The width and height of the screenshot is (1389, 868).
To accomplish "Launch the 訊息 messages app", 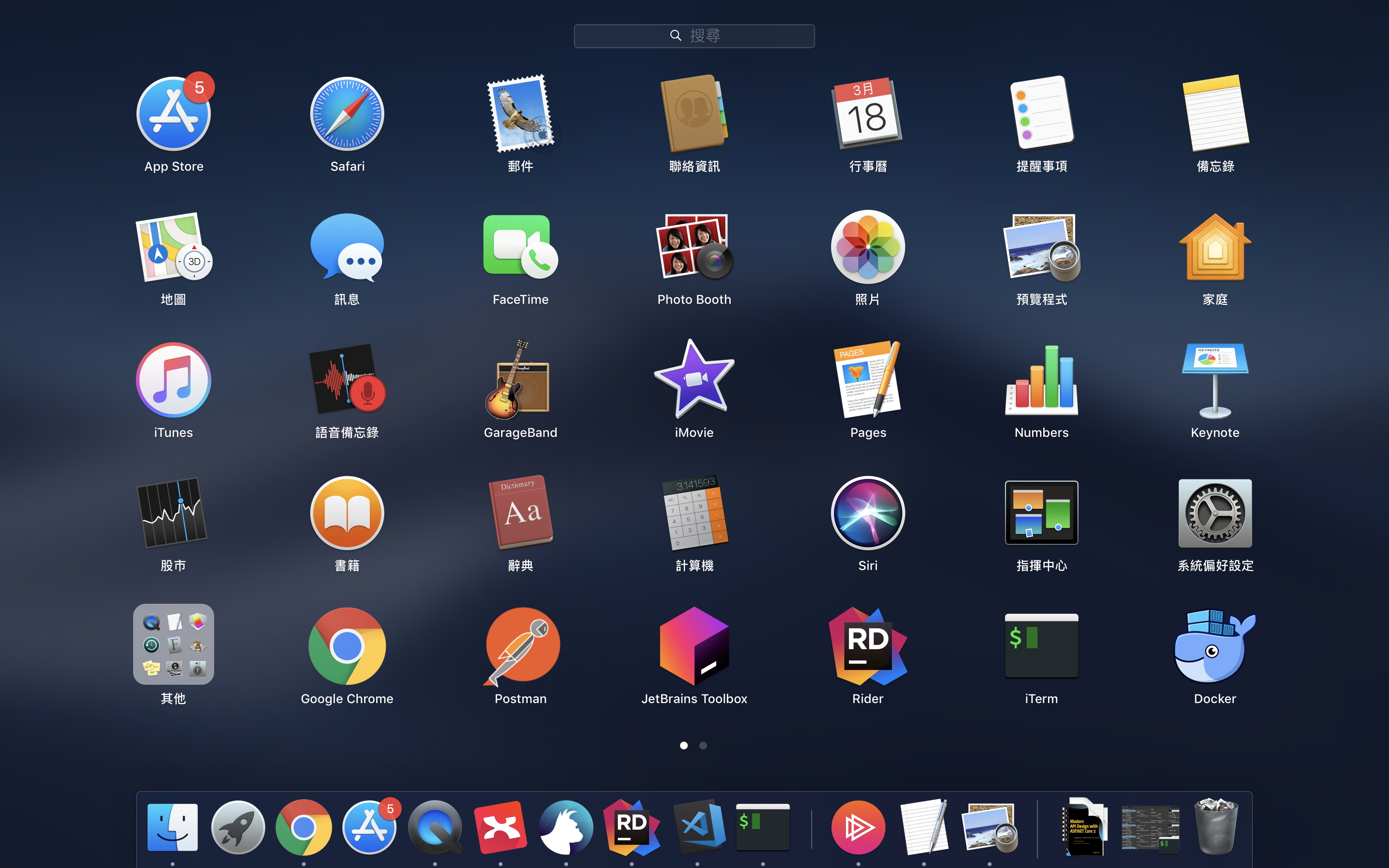I will coord(347,247).
